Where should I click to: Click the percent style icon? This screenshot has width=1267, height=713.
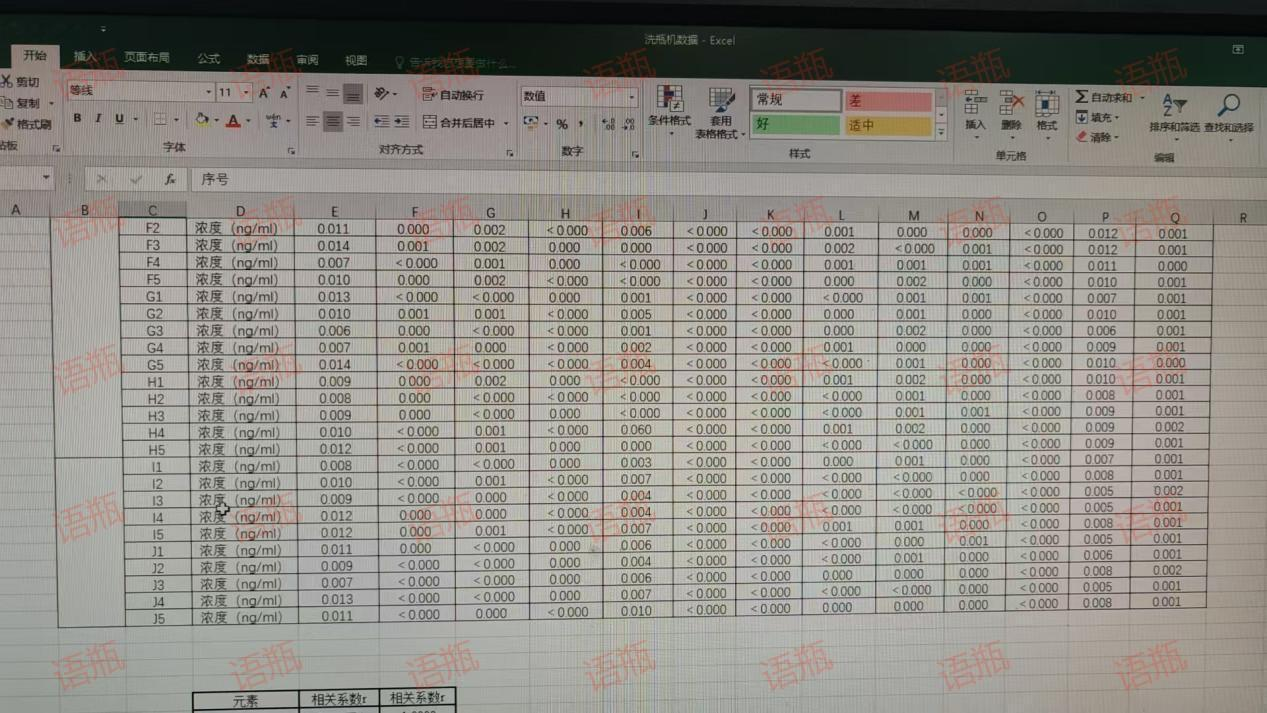[562, 124]
